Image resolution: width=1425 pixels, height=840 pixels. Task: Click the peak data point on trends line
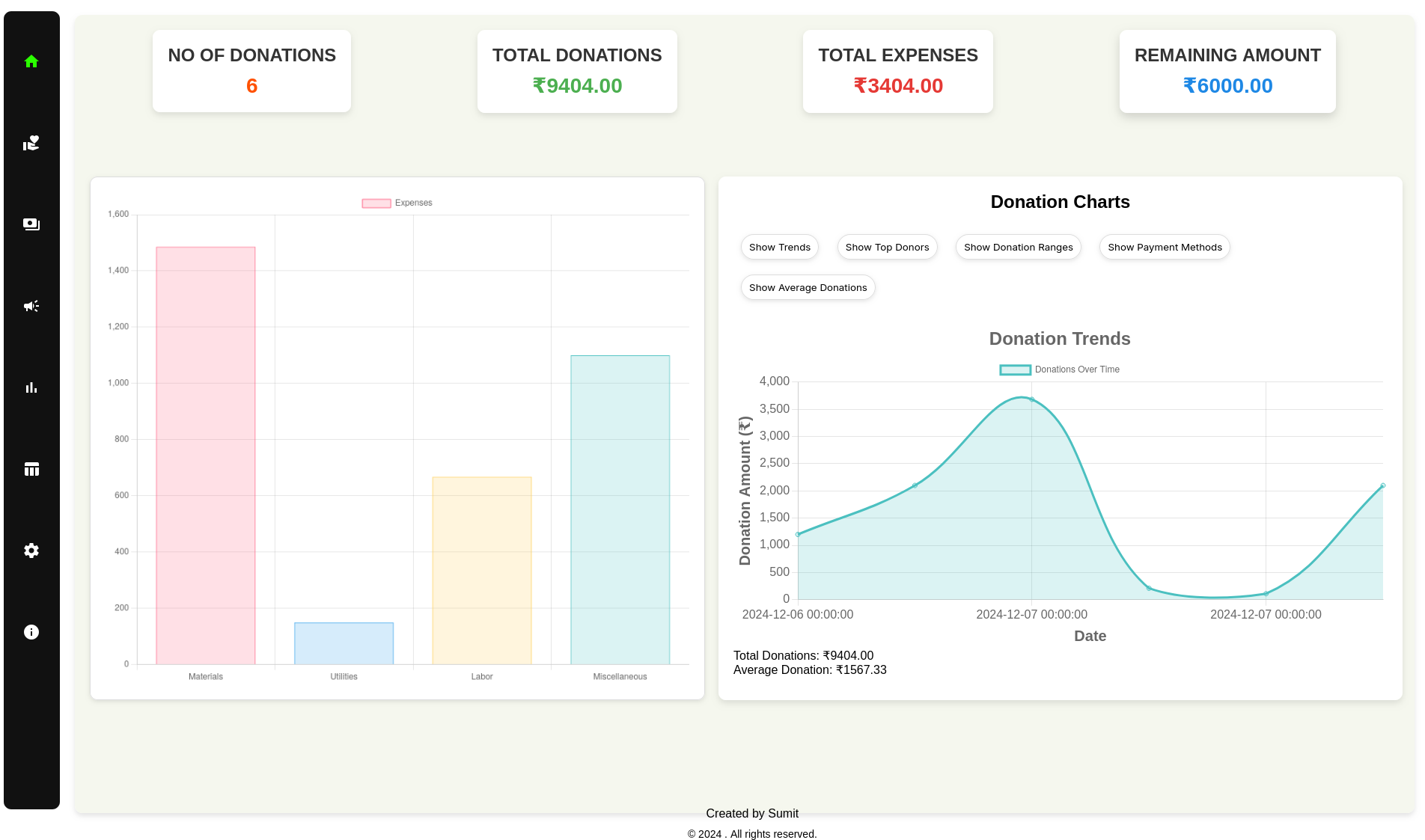tap(1031, 399)
